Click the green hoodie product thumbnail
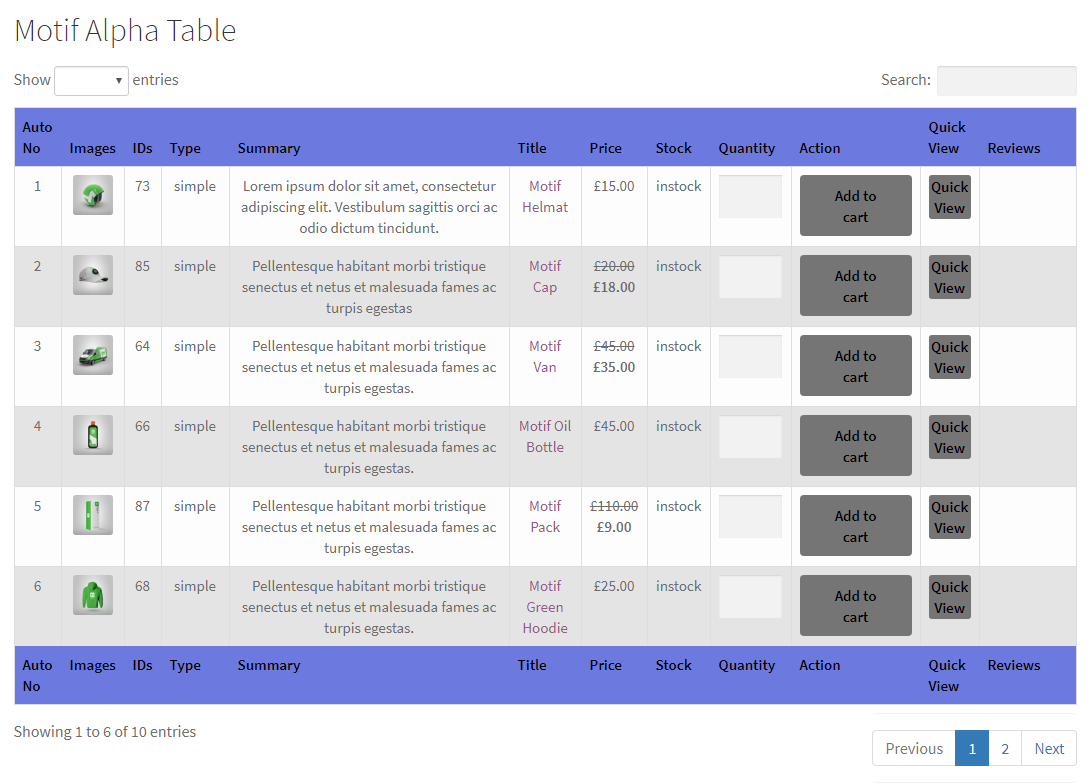 (x=93, y=595)
